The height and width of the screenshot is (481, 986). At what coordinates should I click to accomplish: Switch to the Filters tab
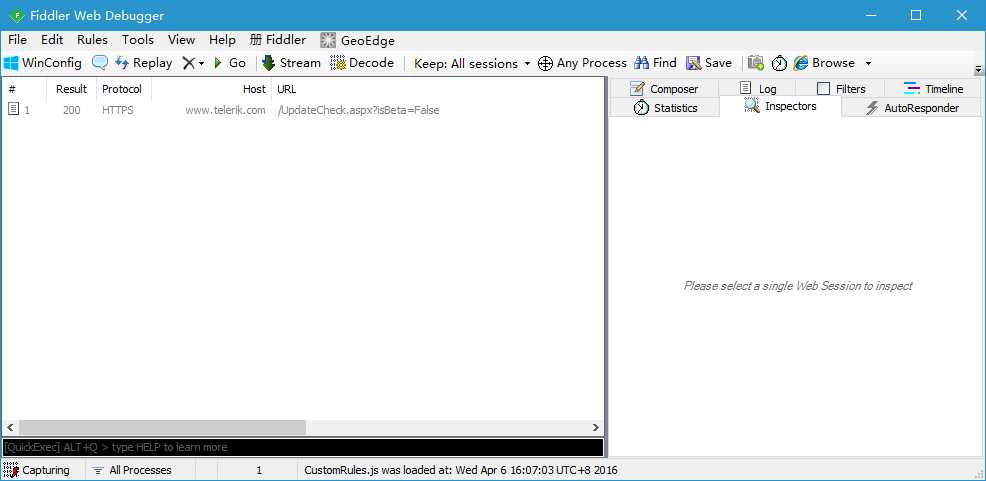point(841,89)
